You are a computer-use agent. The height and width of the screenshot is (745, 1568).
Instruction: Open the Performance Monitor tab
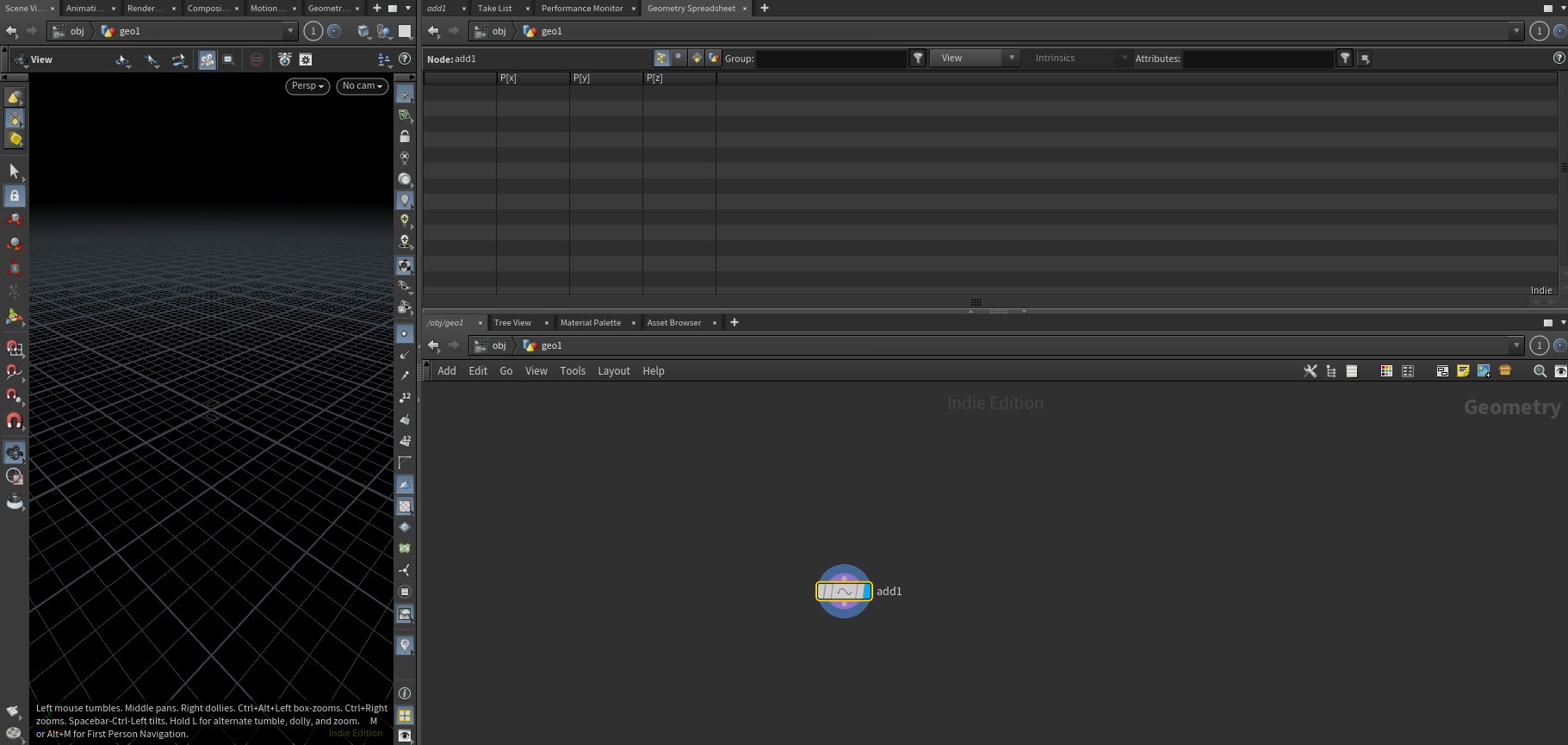[582, 8]
